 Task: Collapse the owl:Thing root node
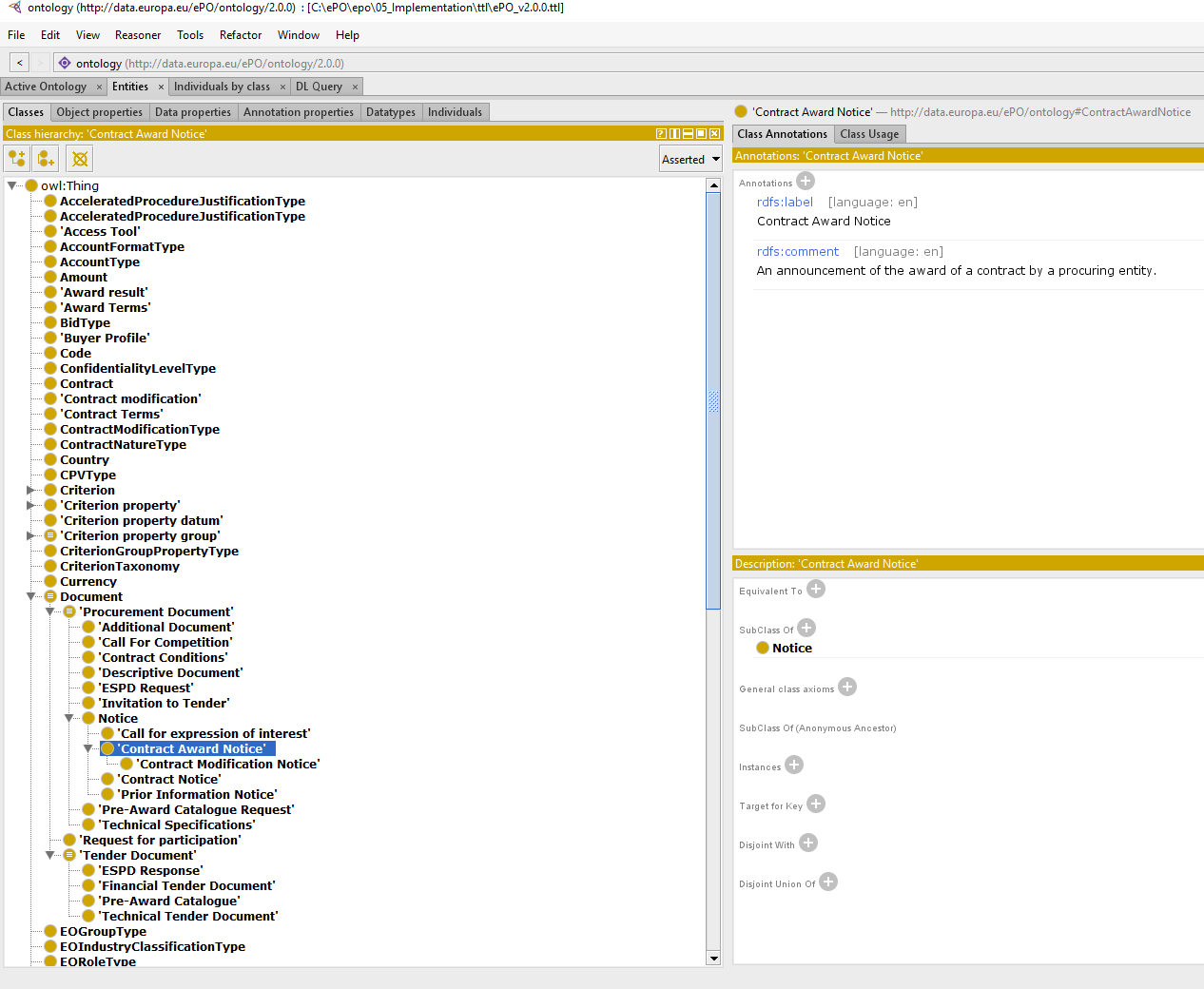coord(12,186)
